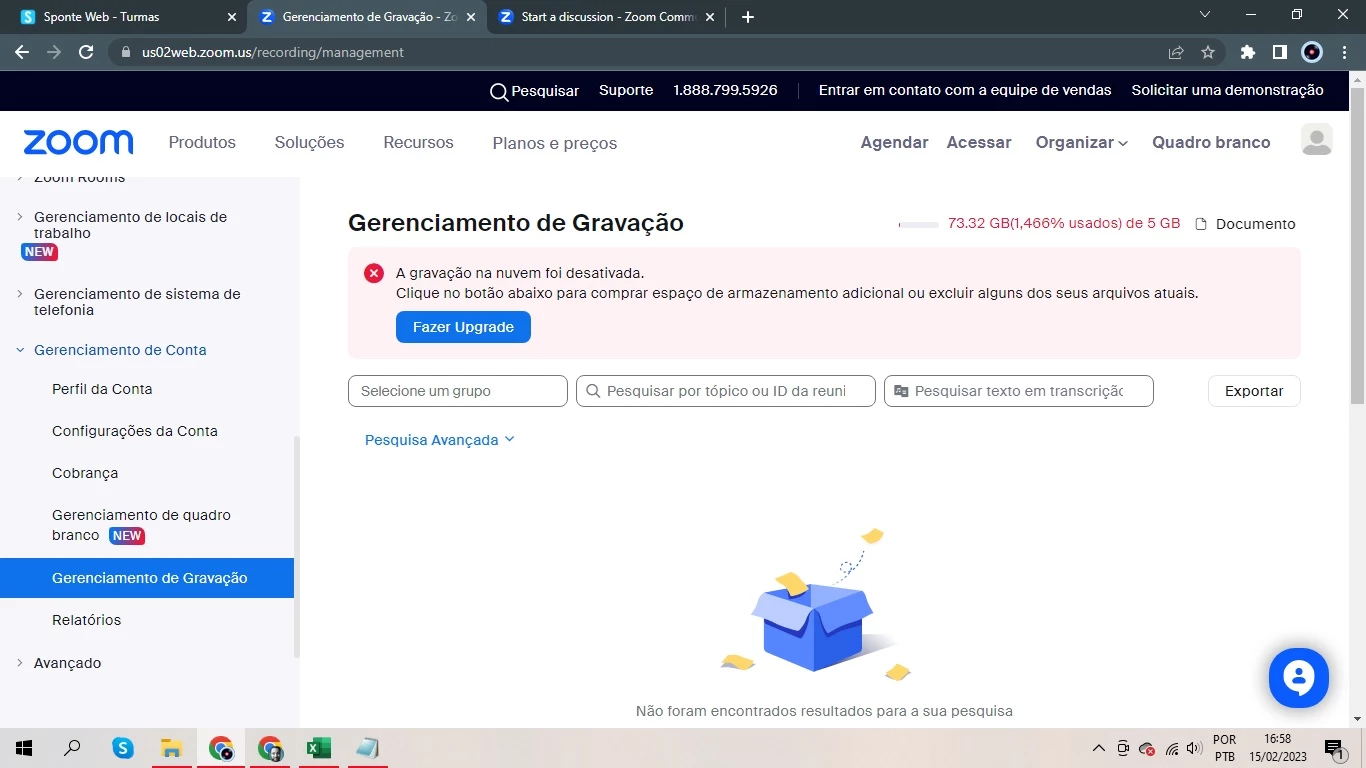
Task: Open notification center in taskbar
Action: 1334,748
